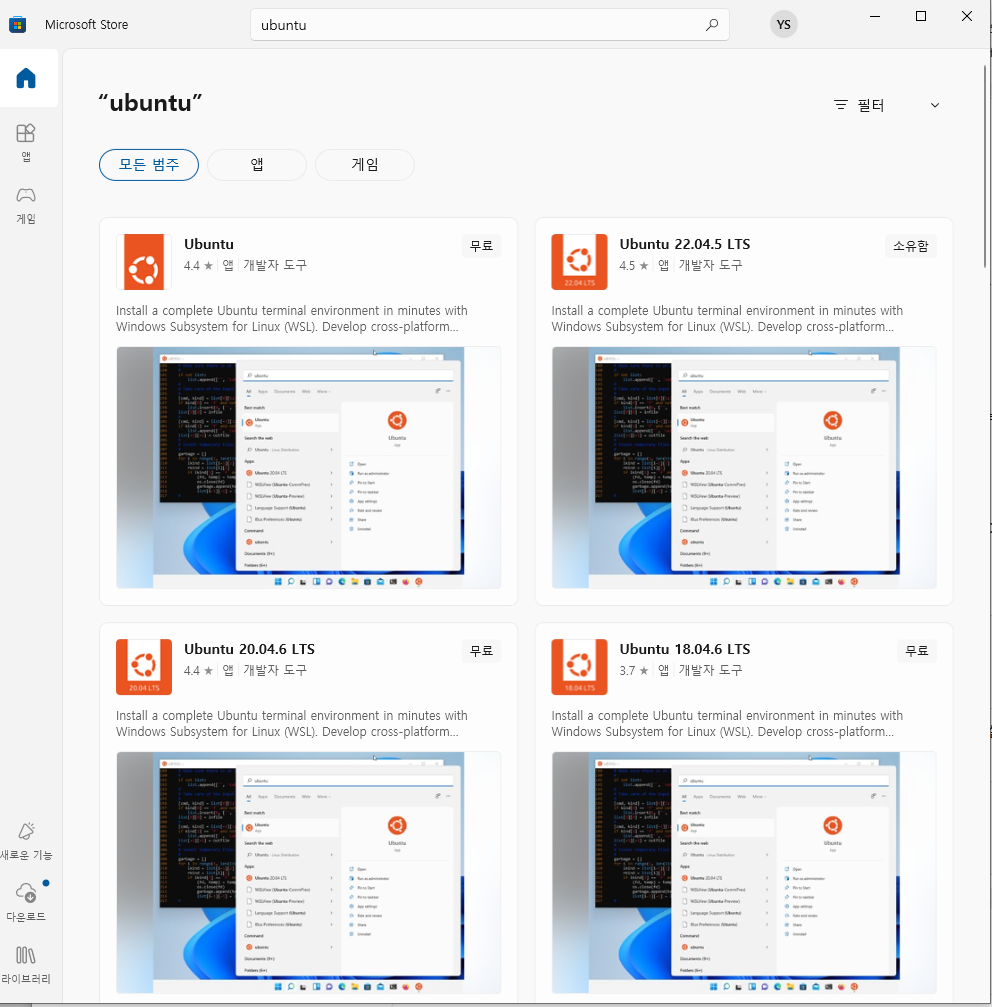Select the 모든 범주 category tab
992x1007 pixels.
click(x=149, y=165)
